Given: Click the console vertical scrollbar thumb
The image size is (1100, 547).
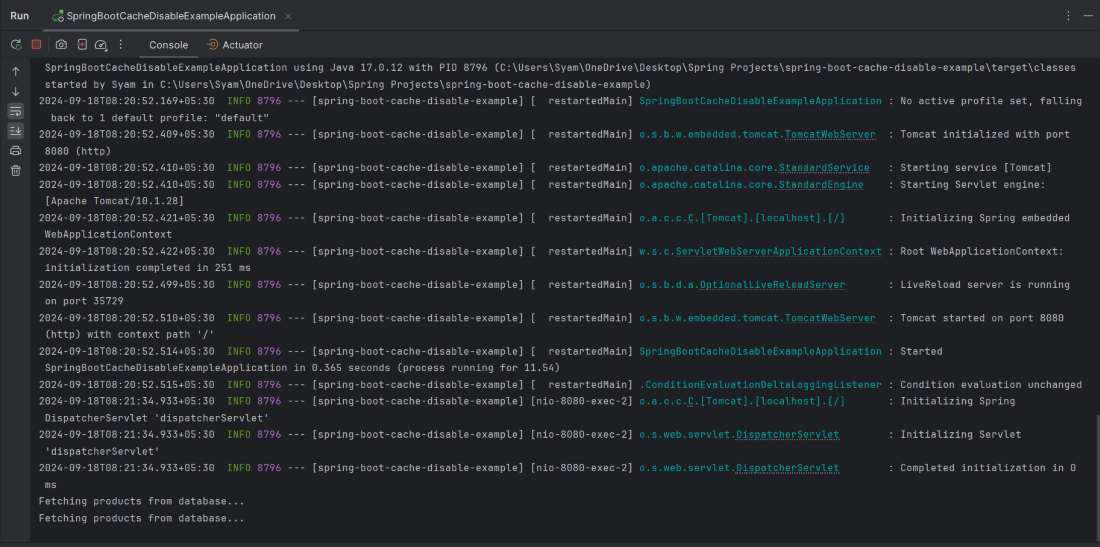Looking at the screenshot, I should (x=1096, y=477).
